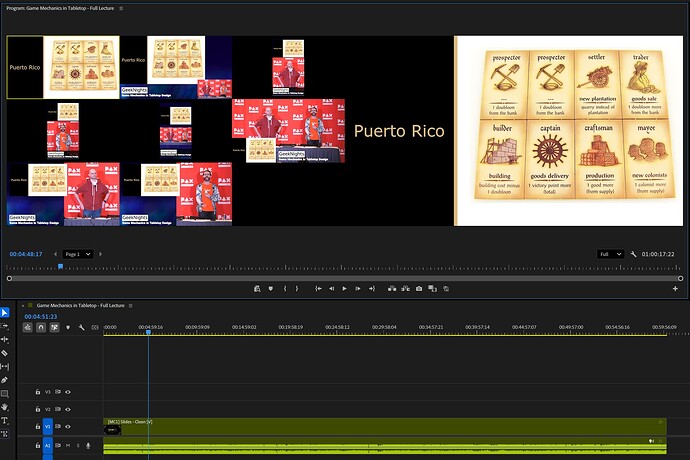The image size is (690, 460).
Task: Toggle insert sequences as nests
Action: pos(27,328)
